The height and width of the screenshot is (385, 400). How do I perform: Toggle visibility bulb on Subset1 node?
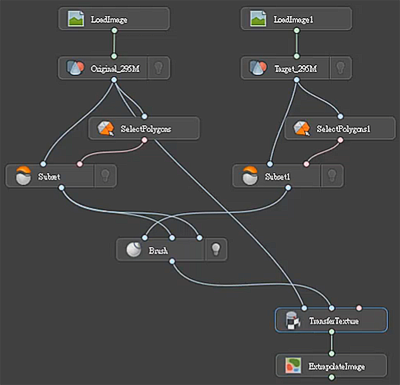[332, 176]
